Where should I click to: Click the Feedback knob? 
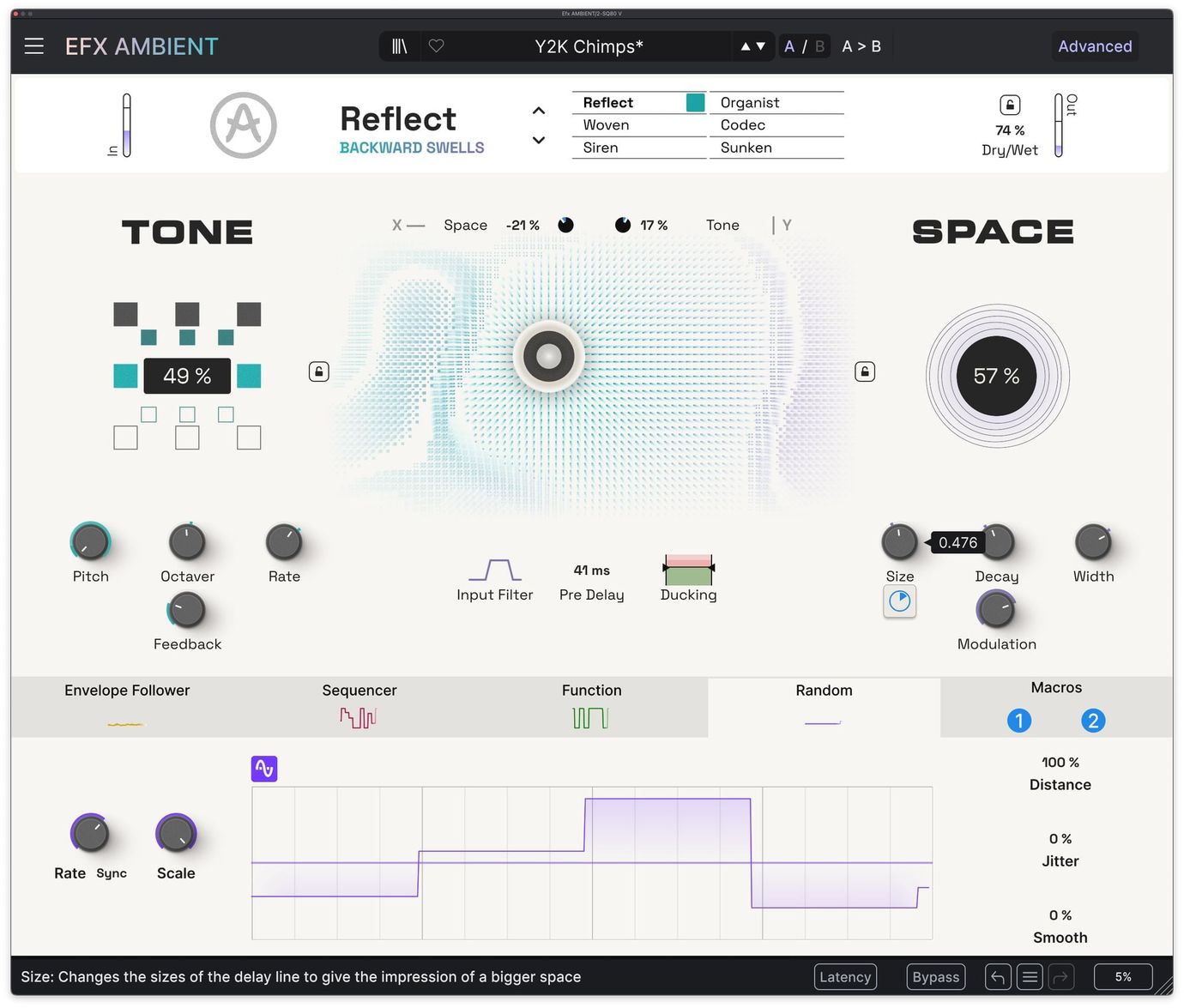pos(186,610)
